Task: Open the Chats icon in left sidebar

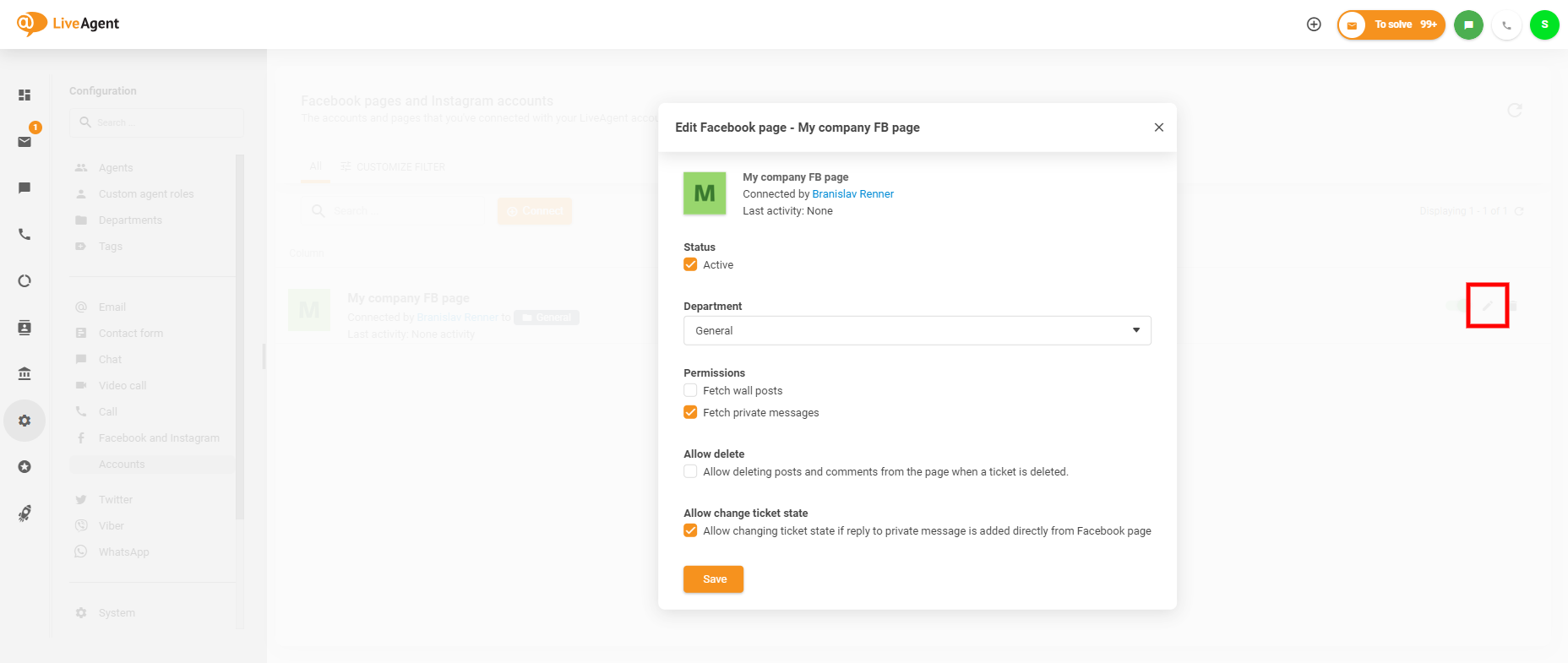Action: [x=24, y=187]
